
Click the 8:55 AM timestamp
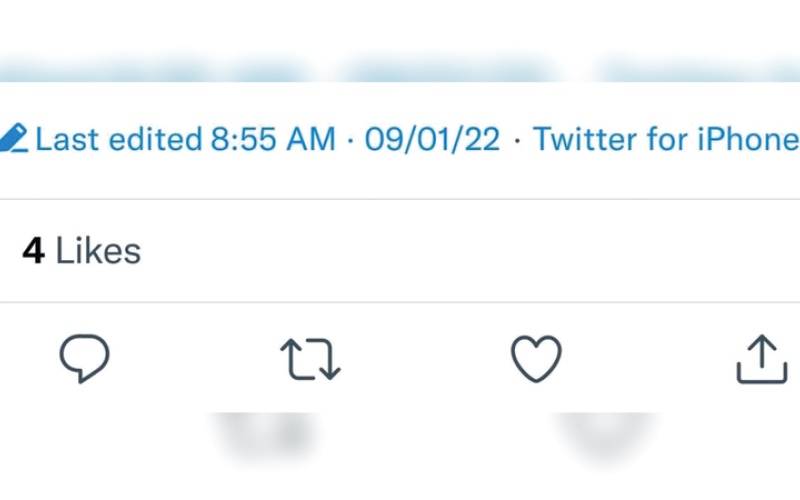coord(273,139)
